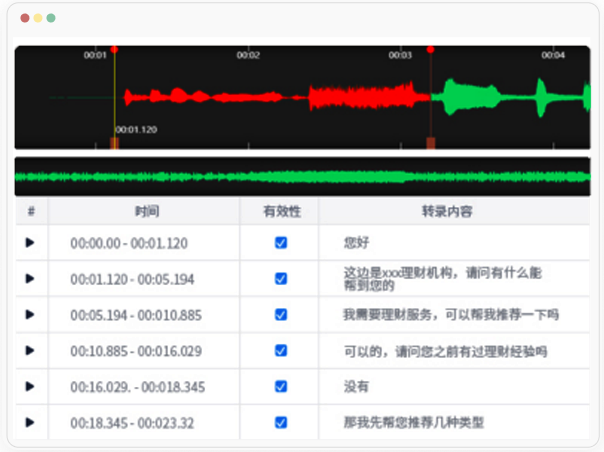
Task: Click the red close window button
Action: click(25, 18)
